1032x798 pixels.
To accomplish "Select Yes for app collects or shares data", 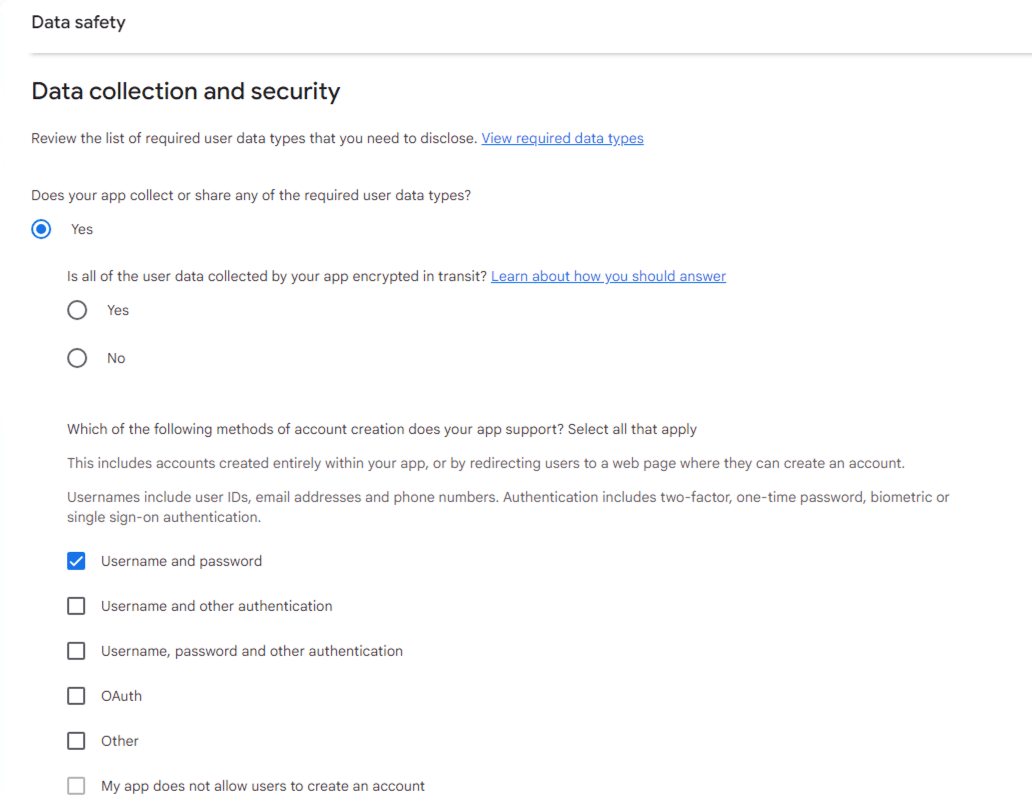I will click(41, 230).
